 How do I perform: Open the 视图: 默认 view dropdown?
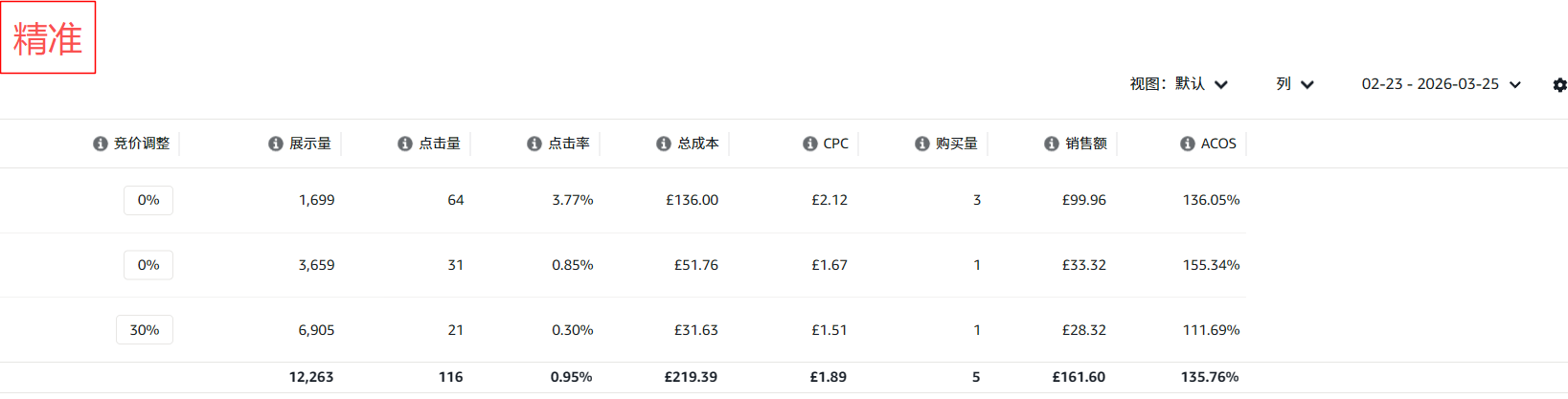point(1178,84)
